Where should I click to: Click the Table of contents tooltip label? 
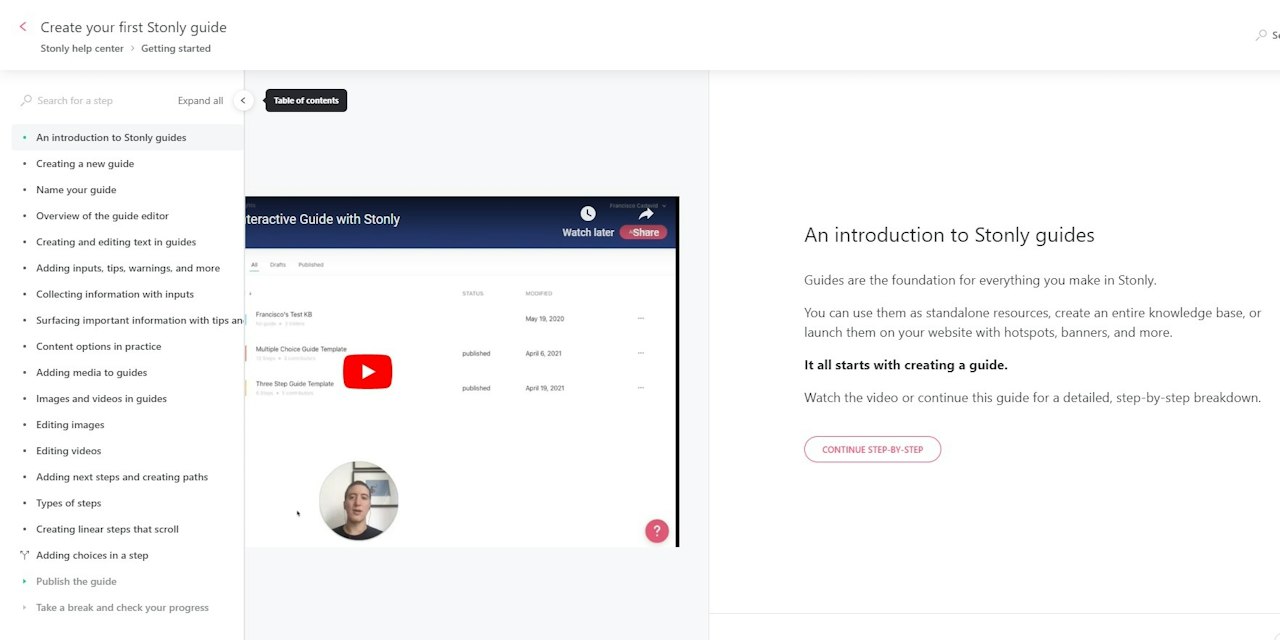point(306,100)
